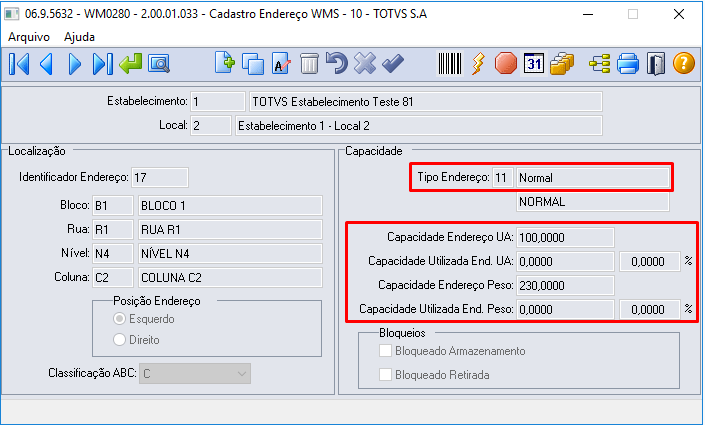Click the Tipo Endereço code field
705x425 pixels.
503,178
